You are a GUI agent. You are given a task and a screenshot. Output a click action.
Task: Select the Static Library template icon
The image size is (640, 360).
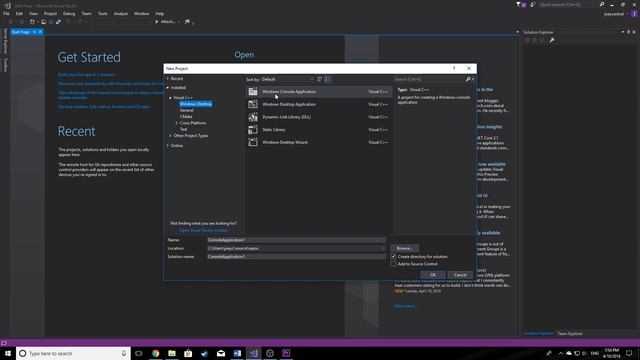pyautogui.click(x=253, y=130)
